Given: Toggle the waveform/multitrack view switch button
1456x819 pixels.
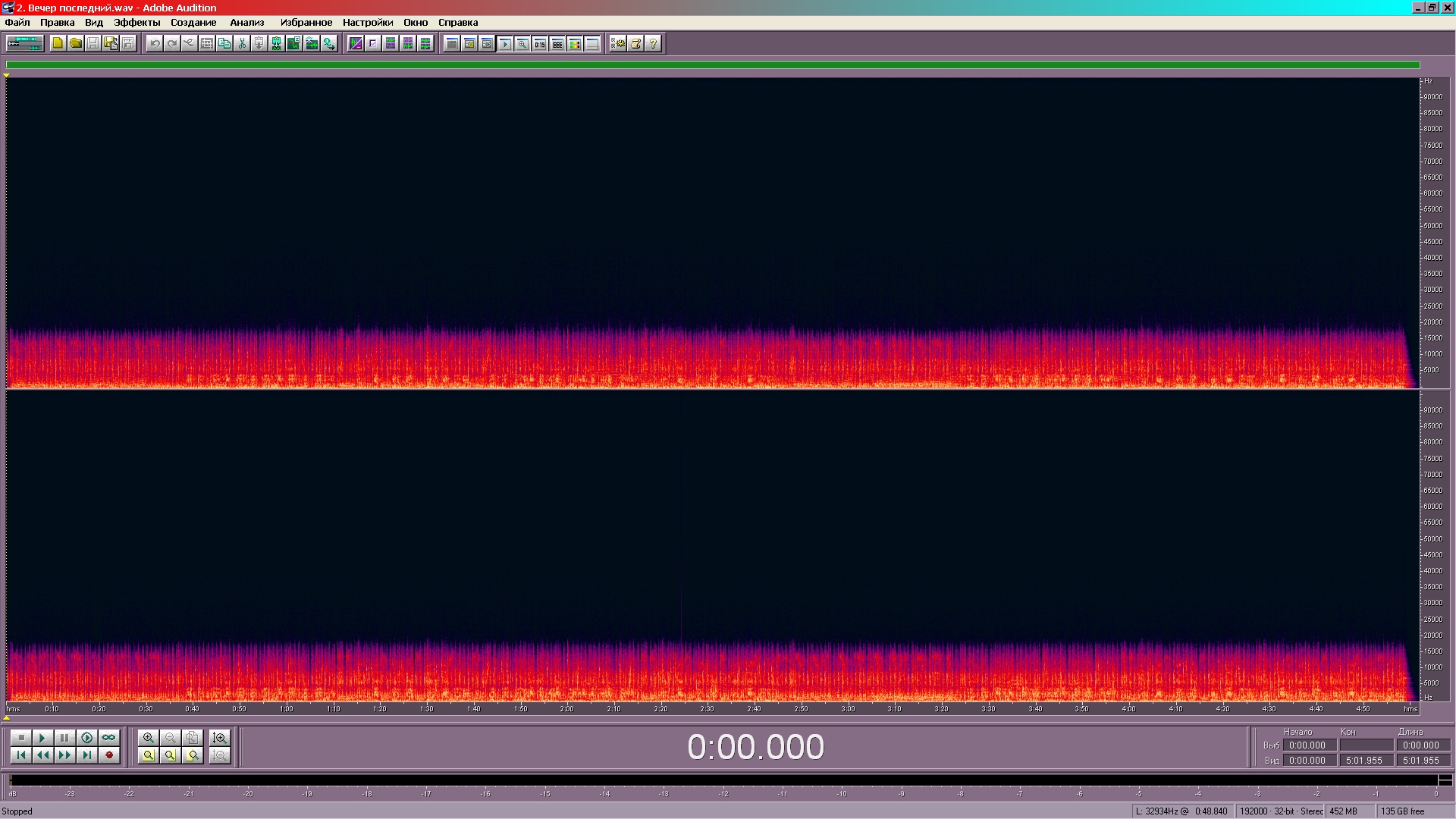Looking at the screenshot, I should point(25,43).
